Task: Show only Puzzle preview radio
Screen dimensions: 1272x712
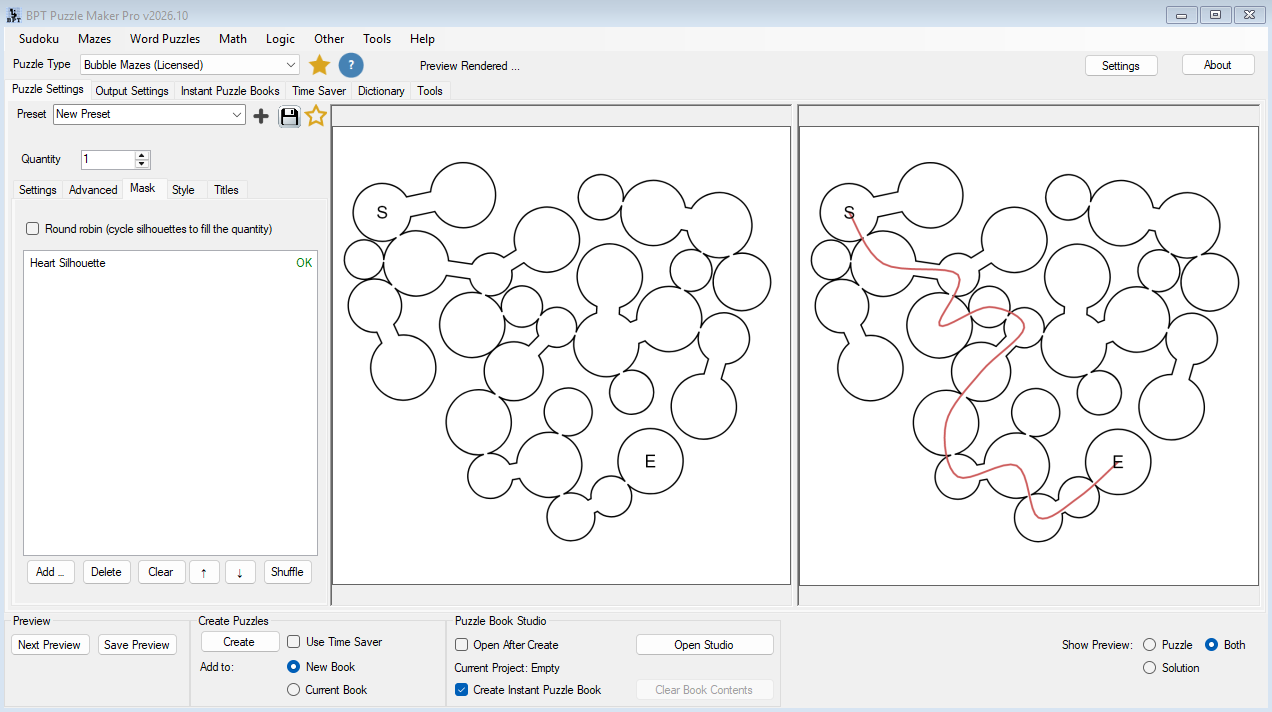Action: tap(1149, 645)
